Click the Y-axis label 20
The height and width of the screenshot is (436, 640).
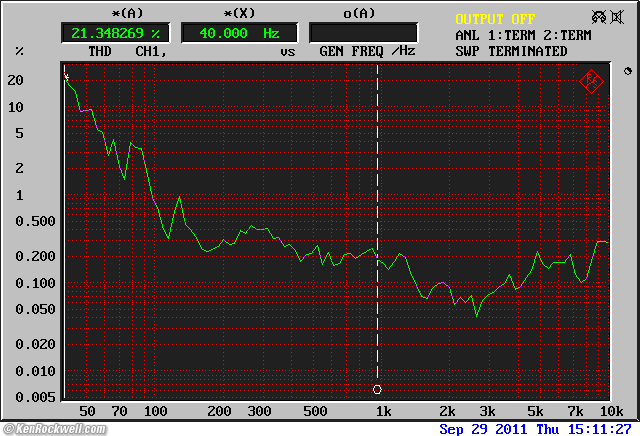[x=16, y=80]
